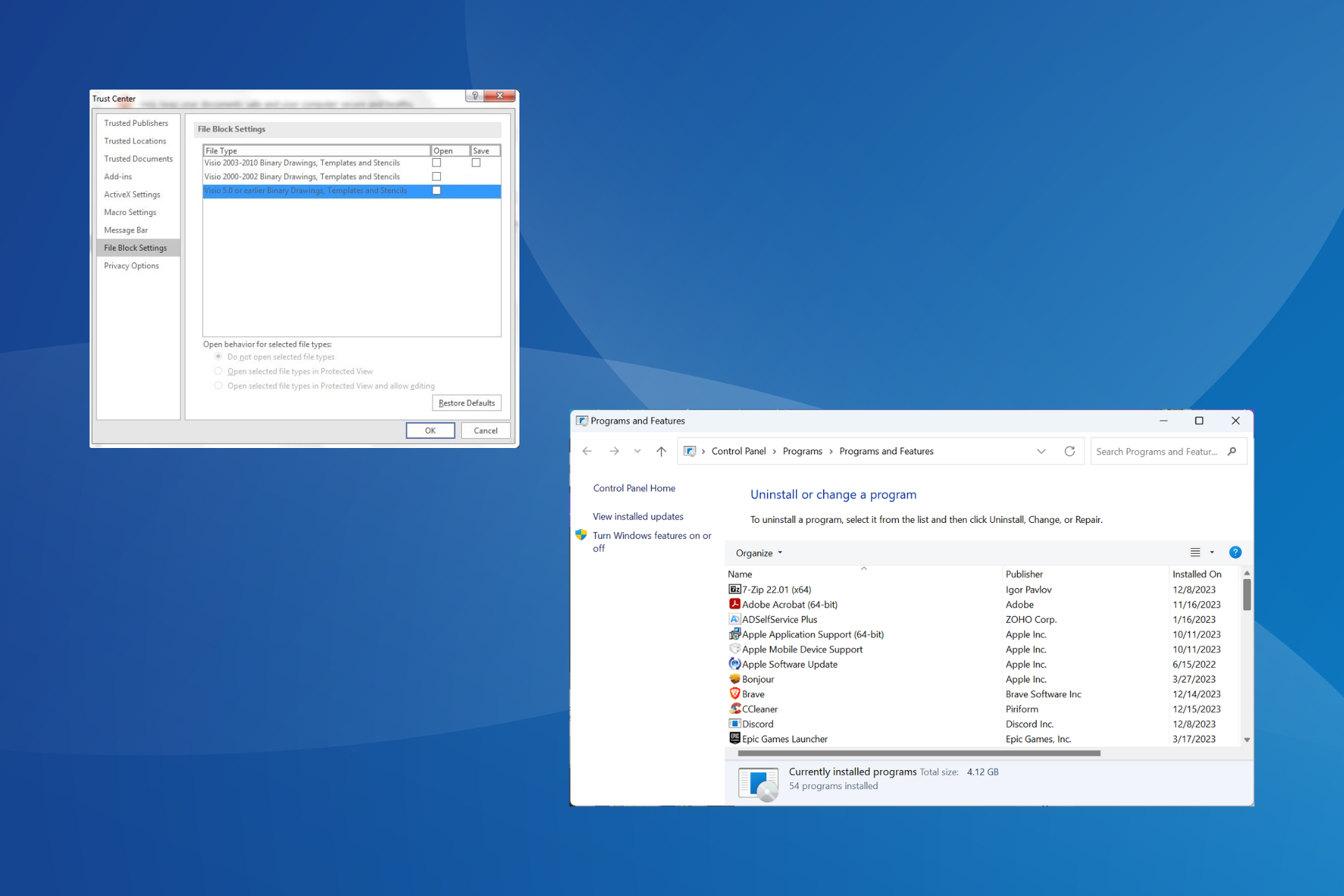Select File Block Settings in Trust Center
Screen dimensions: 1344x896
[x=137, y=248]
